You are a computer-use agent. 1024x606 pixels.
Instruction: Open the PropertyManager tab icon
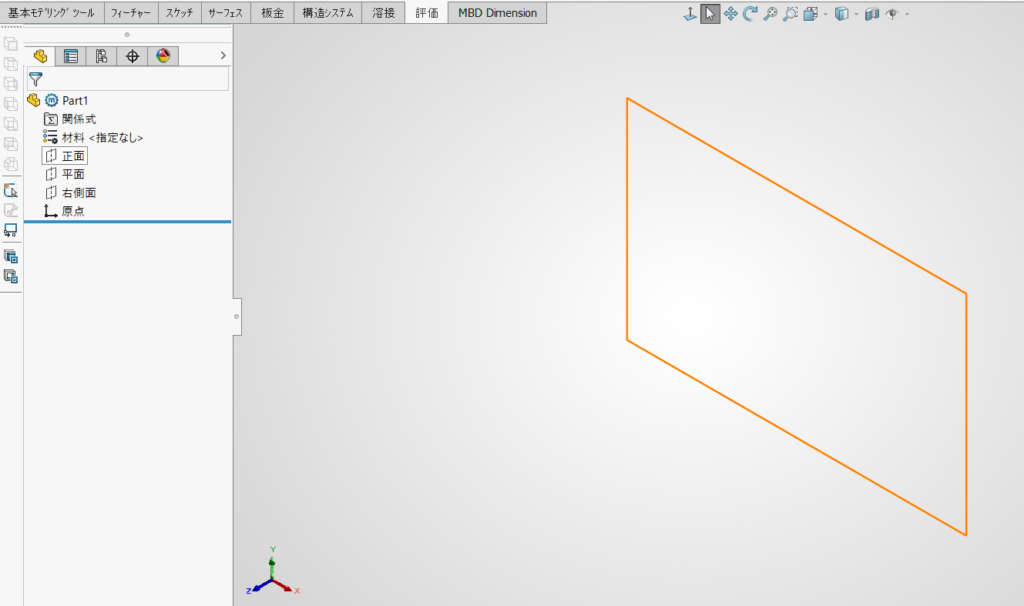point(71,56)
